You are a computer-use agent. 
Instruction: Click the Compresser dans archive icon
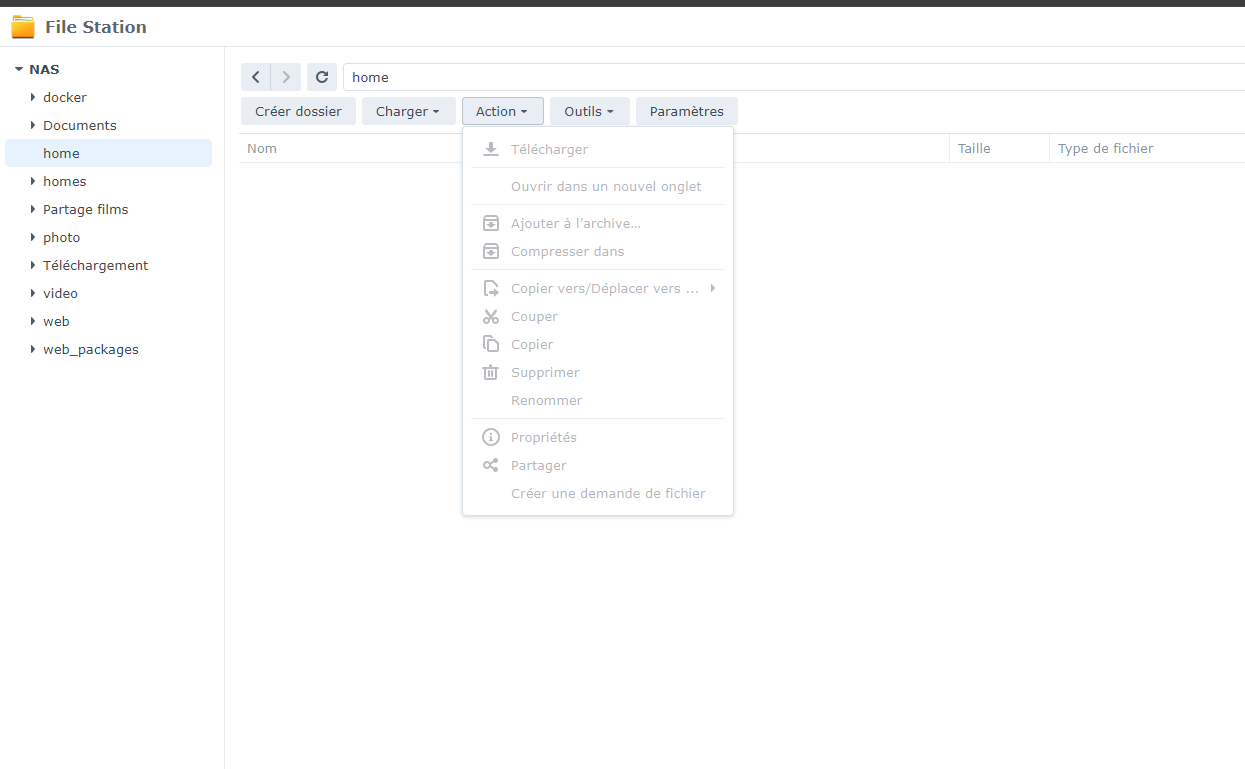point(491,251)
